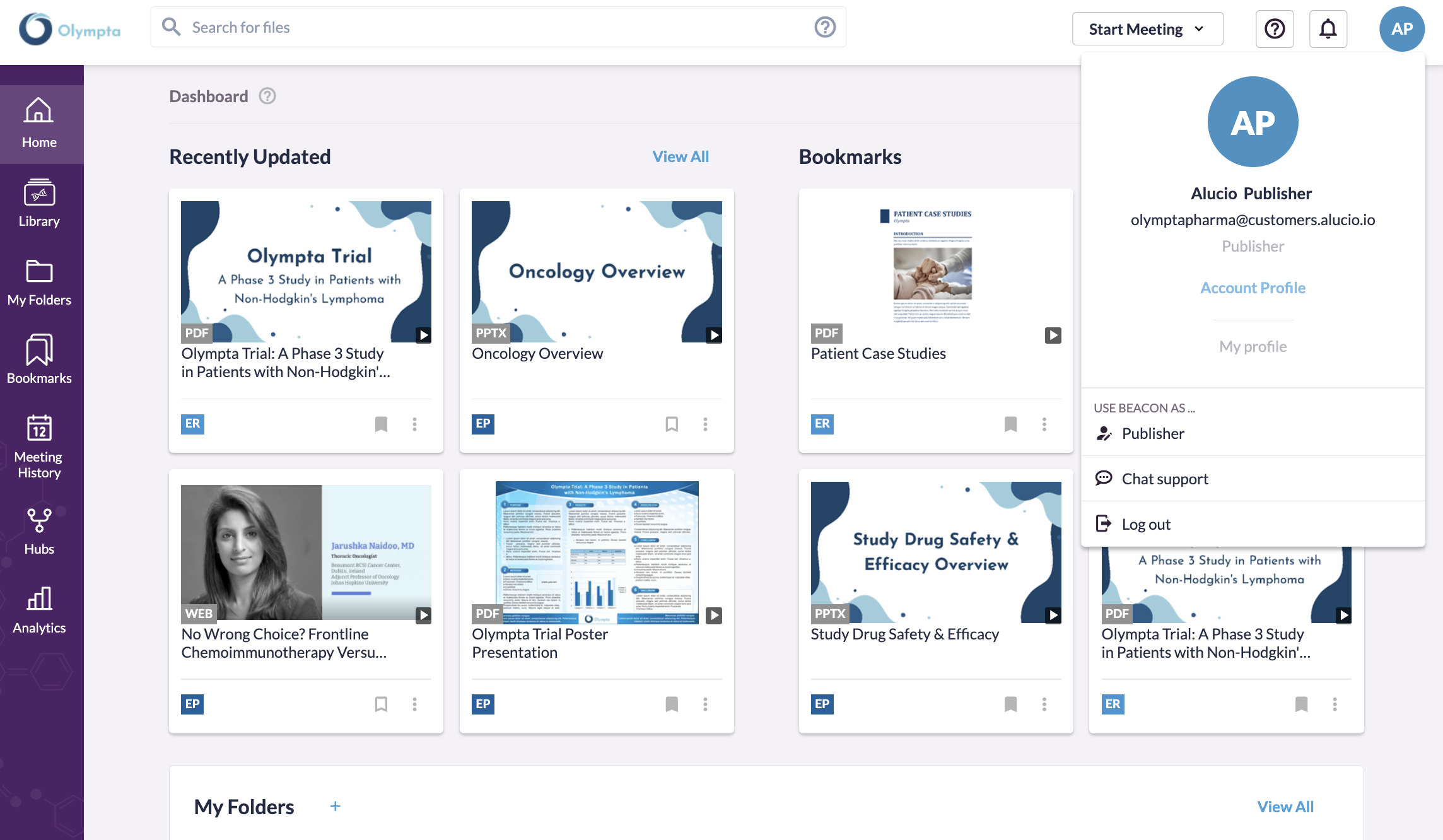Open the Library sidebar section
1443x840 pixels.
click(39, 203)
